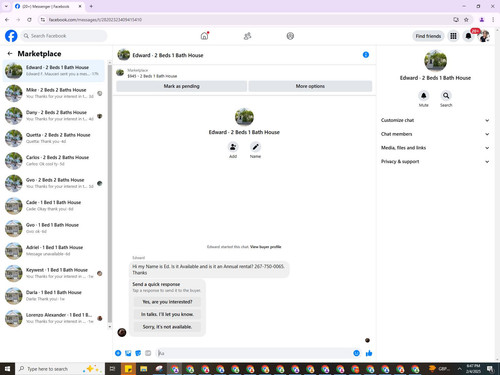This screenshot has height=375, width=500.
Task: Open chat Cade - 1 Bed 1 Bath House
Action: tap(53, 206)
